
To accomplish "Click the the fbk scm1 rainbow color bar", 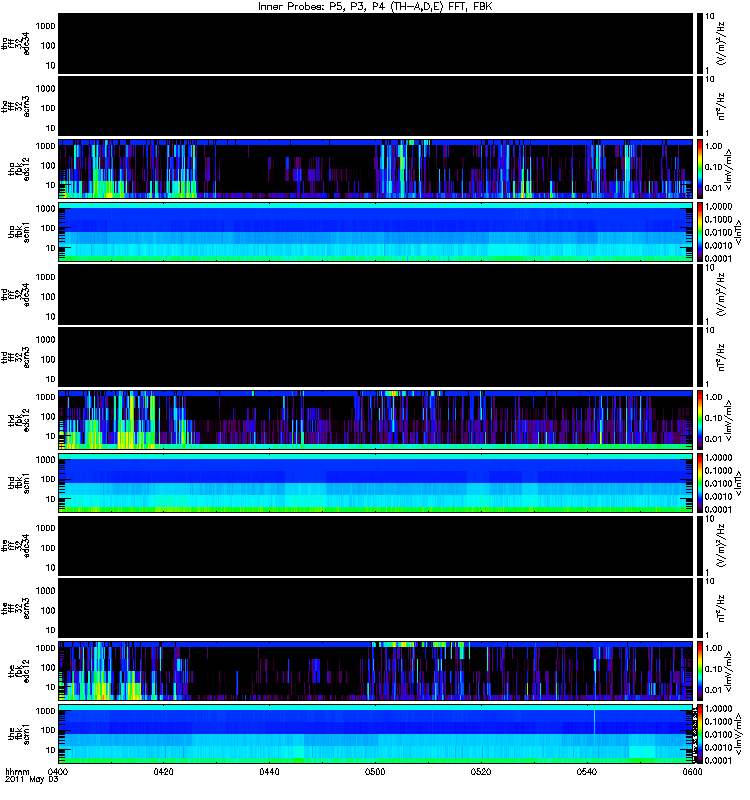I will tap(700, 734).
